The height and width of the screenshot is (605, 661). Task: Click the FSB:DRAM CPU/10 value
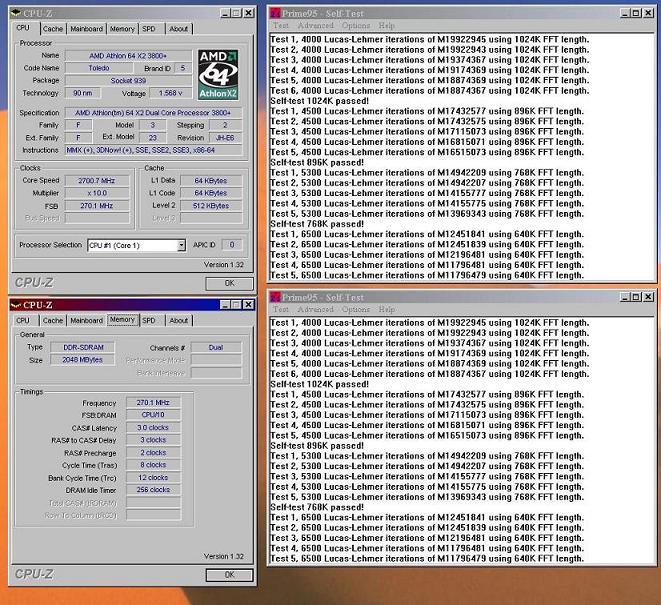pyautogui.click(x=153, y=415)
